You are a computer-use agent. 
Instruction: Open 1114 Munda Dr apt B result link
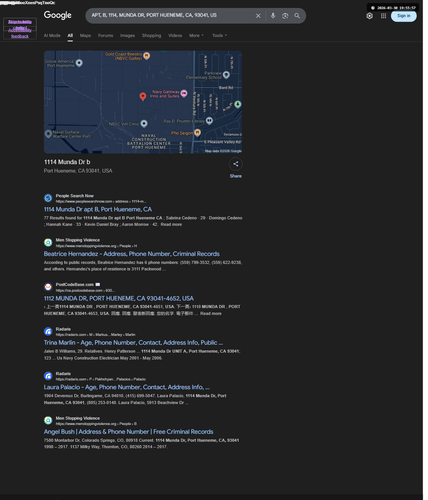98,209
